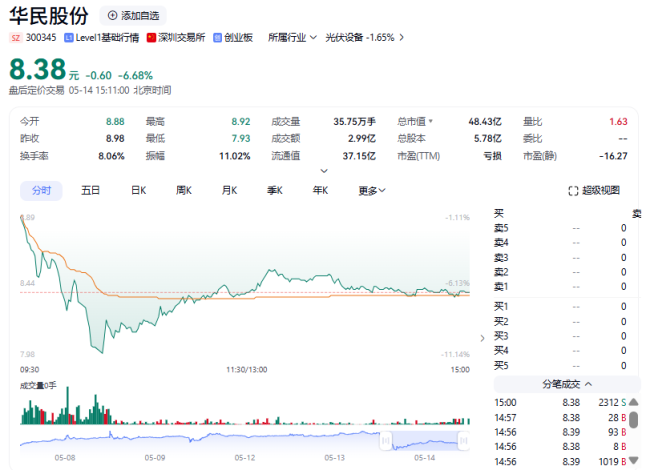Screen dimensions: 650x470
Task: Open the 更多 chart period dropdown
Action: (x=372, y=191)
